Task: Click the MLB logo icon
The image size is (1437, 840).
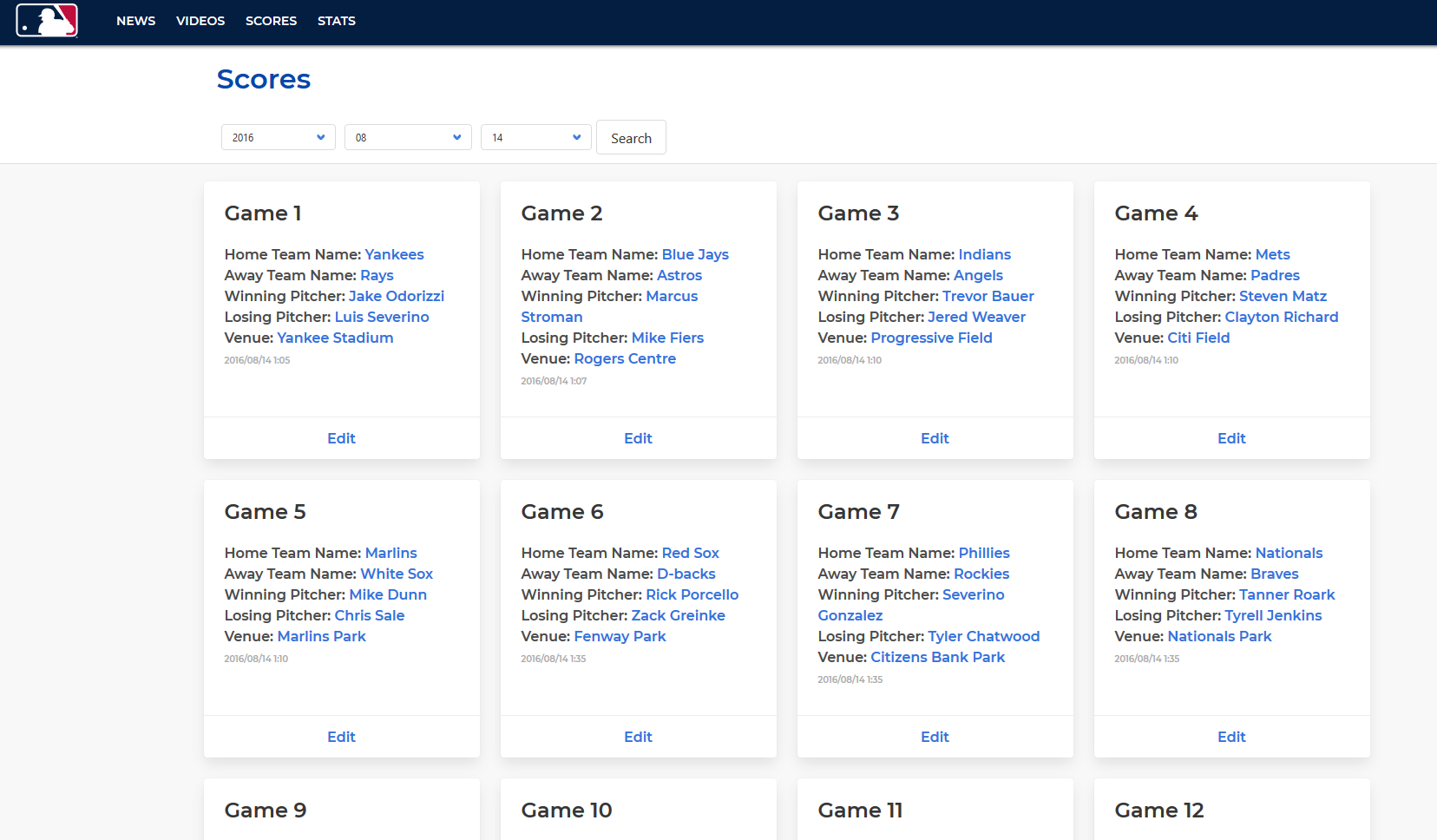Action: 47,20
